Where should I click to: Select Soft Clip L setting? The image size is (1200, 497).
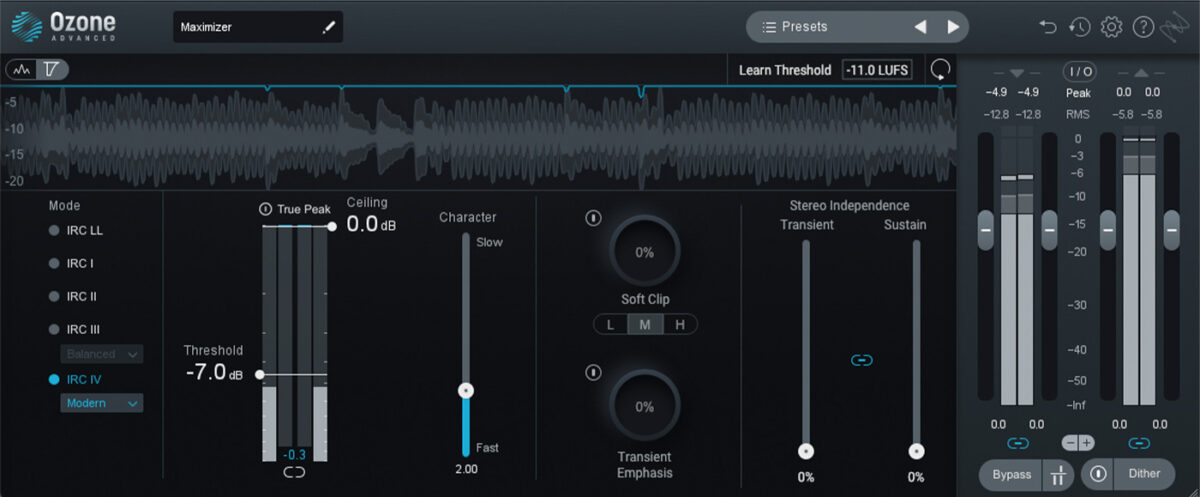(x=610, y=324)
